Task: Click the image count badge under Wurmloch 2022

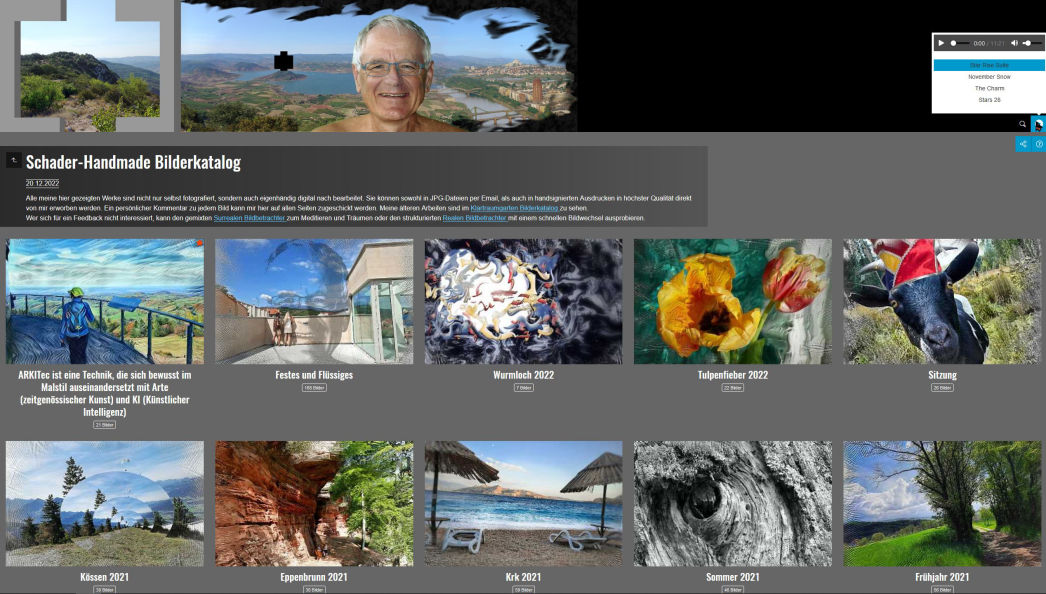Action: 523,388
